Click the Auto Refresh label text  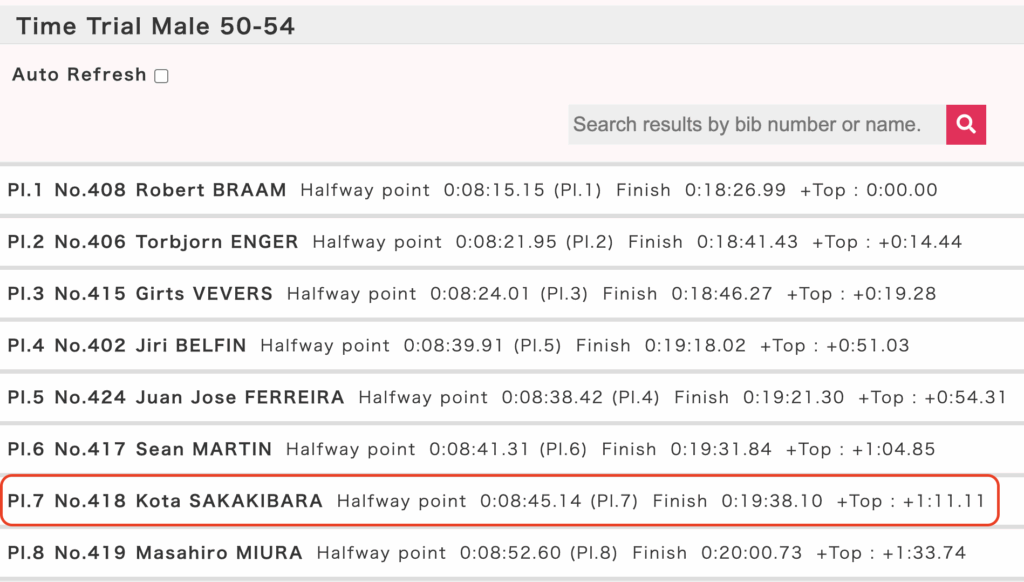(x=79, y=74)
